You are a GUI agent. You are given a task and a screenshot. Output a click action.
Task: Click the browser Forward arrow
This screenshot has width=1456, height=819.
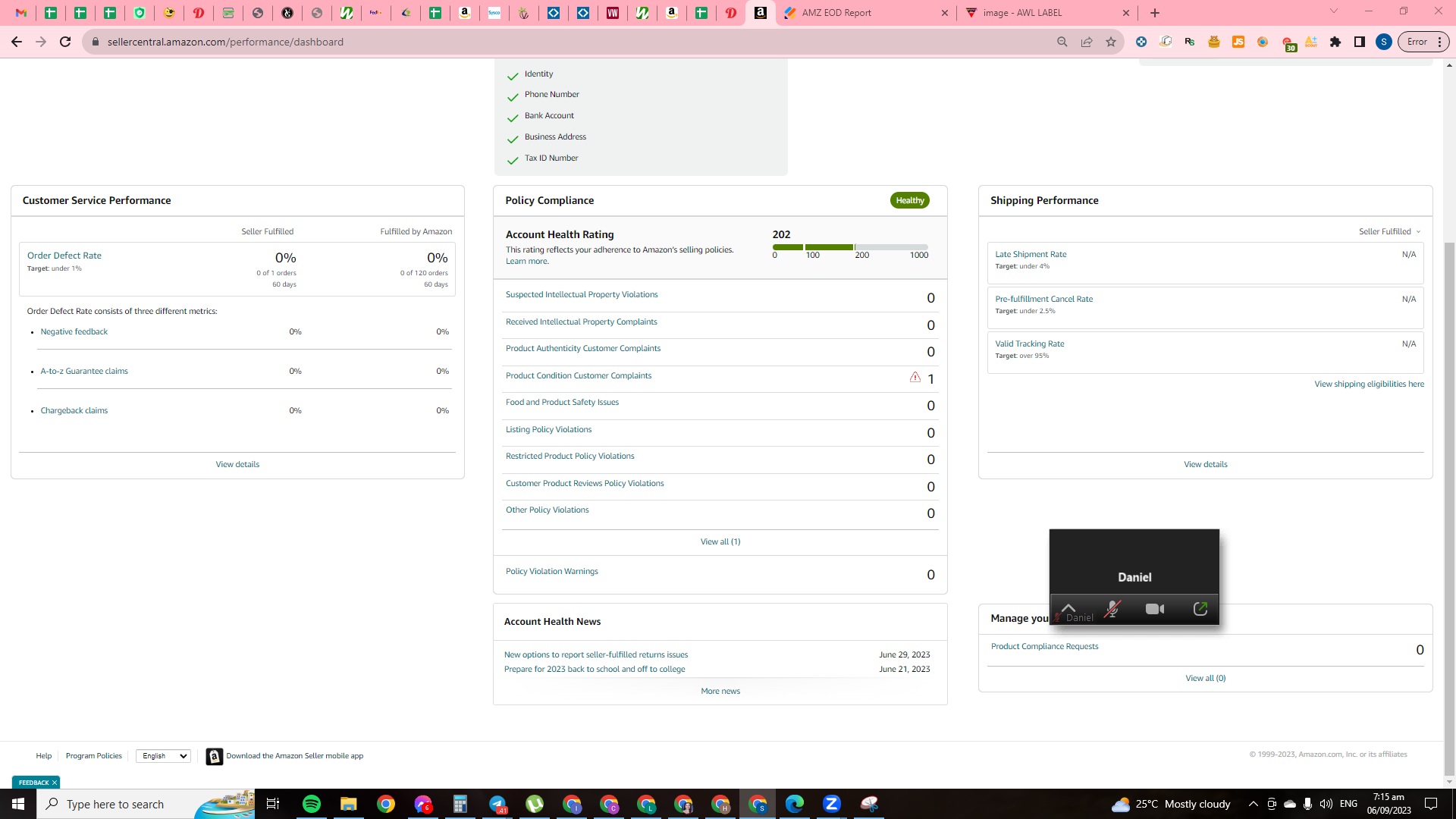tap(41, 42)
